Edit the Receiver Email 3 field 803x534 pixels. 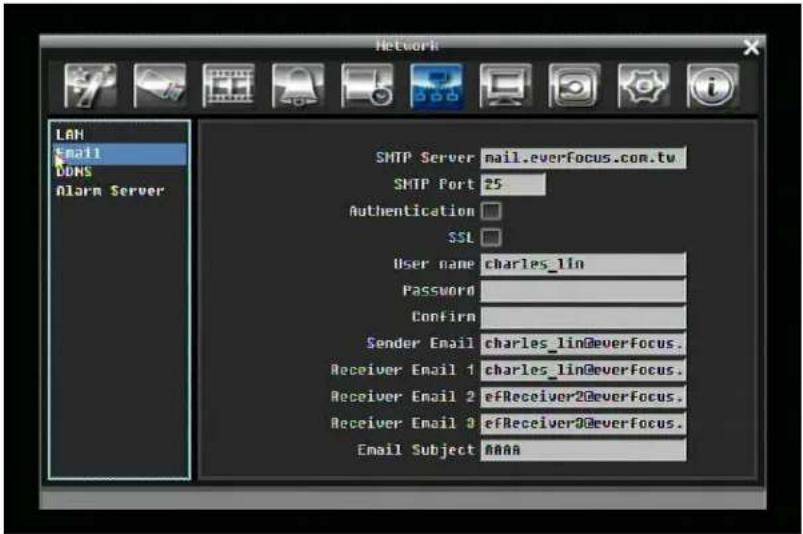[x=583, y=423]
